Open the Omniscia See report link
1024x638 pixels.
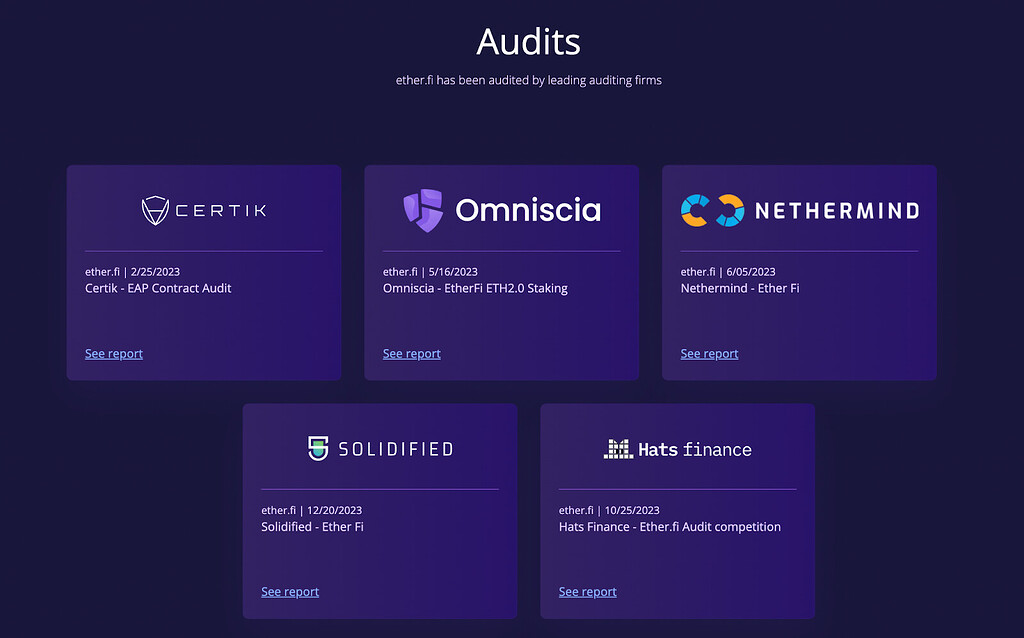tap(411, 353)
